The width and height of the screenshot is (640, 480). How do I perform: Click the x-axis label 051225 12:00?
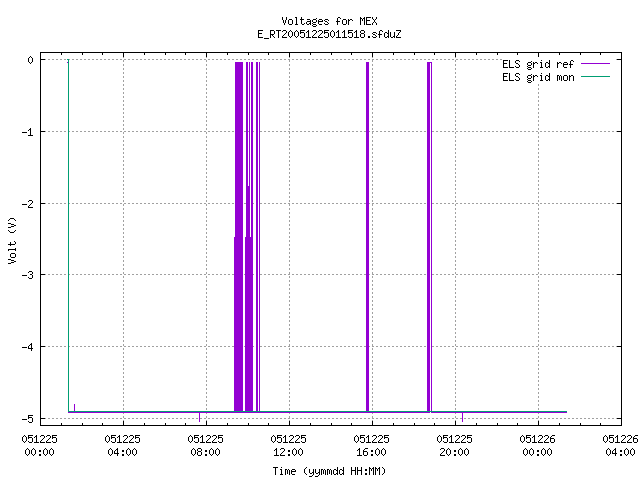click(x=288, y=445)
